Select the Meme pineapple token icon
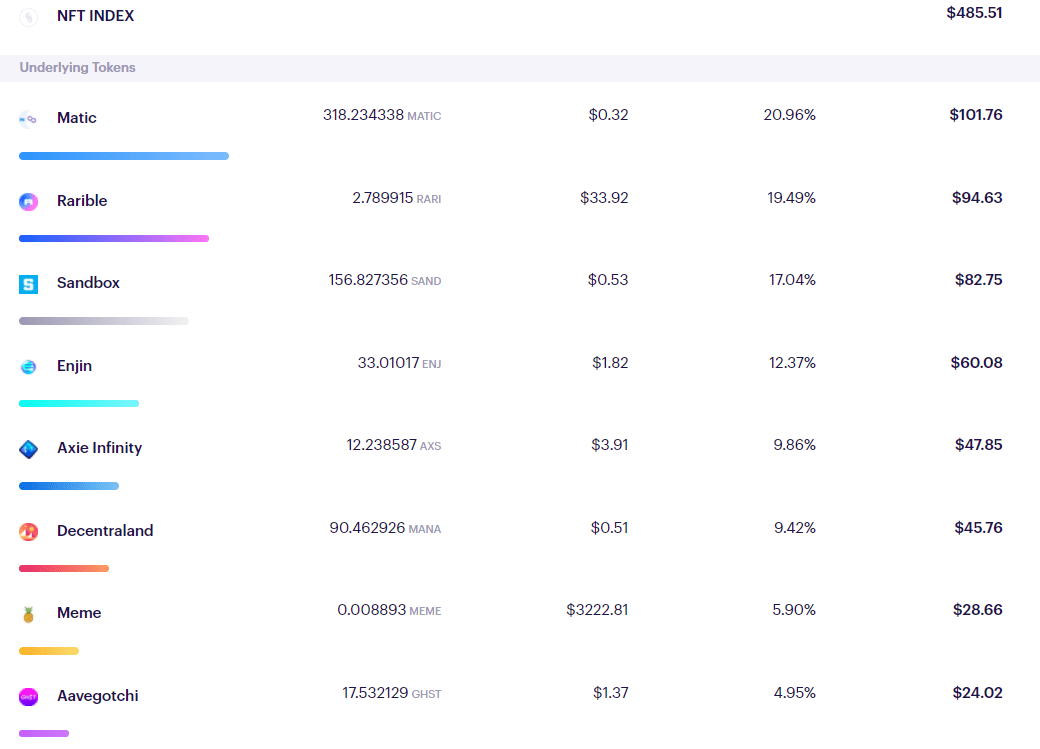The width and height of the screenshot is (1040, 749). point(27,612)
